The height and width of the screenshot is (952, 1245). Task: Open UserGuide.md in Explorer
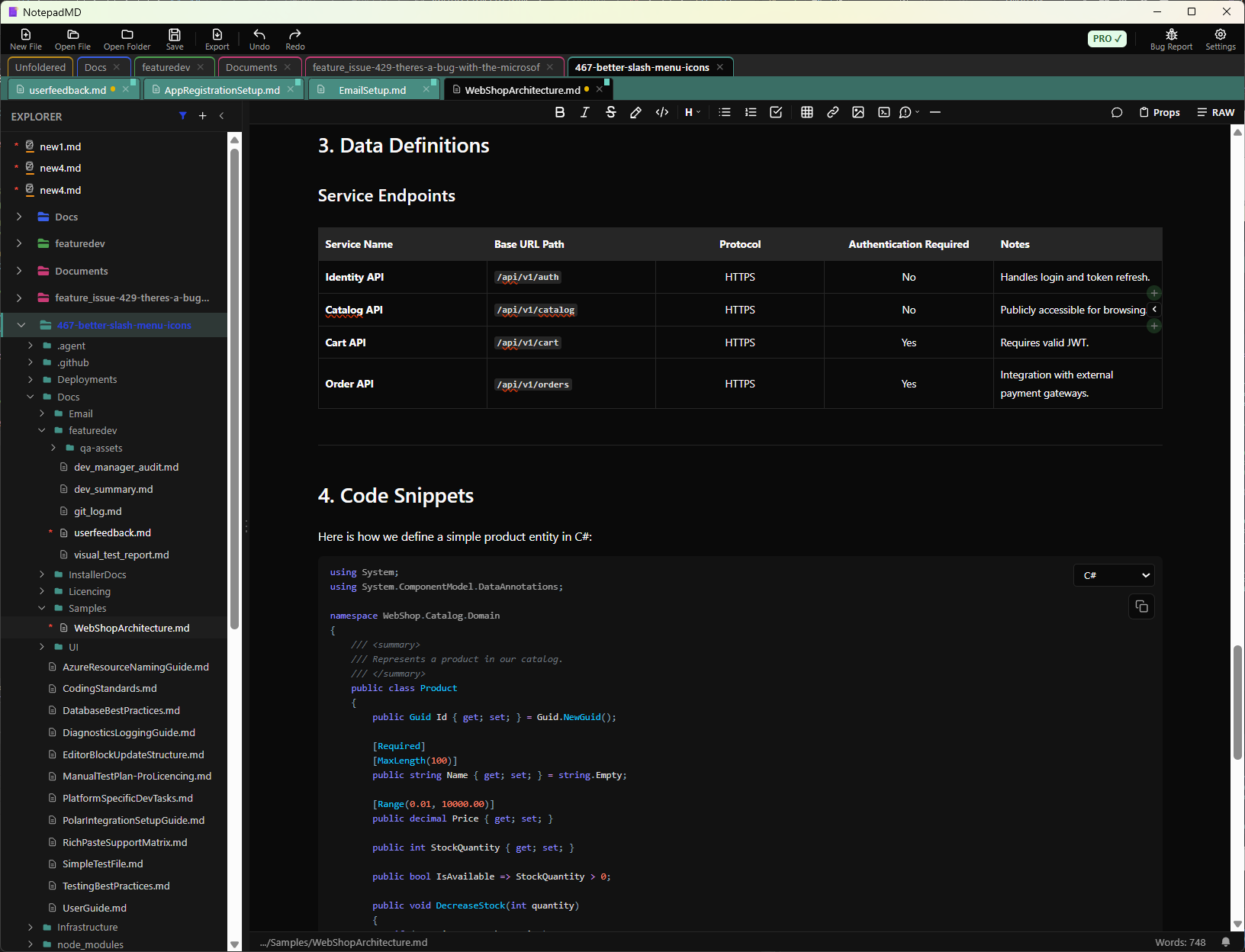click(x=95, y=908)
